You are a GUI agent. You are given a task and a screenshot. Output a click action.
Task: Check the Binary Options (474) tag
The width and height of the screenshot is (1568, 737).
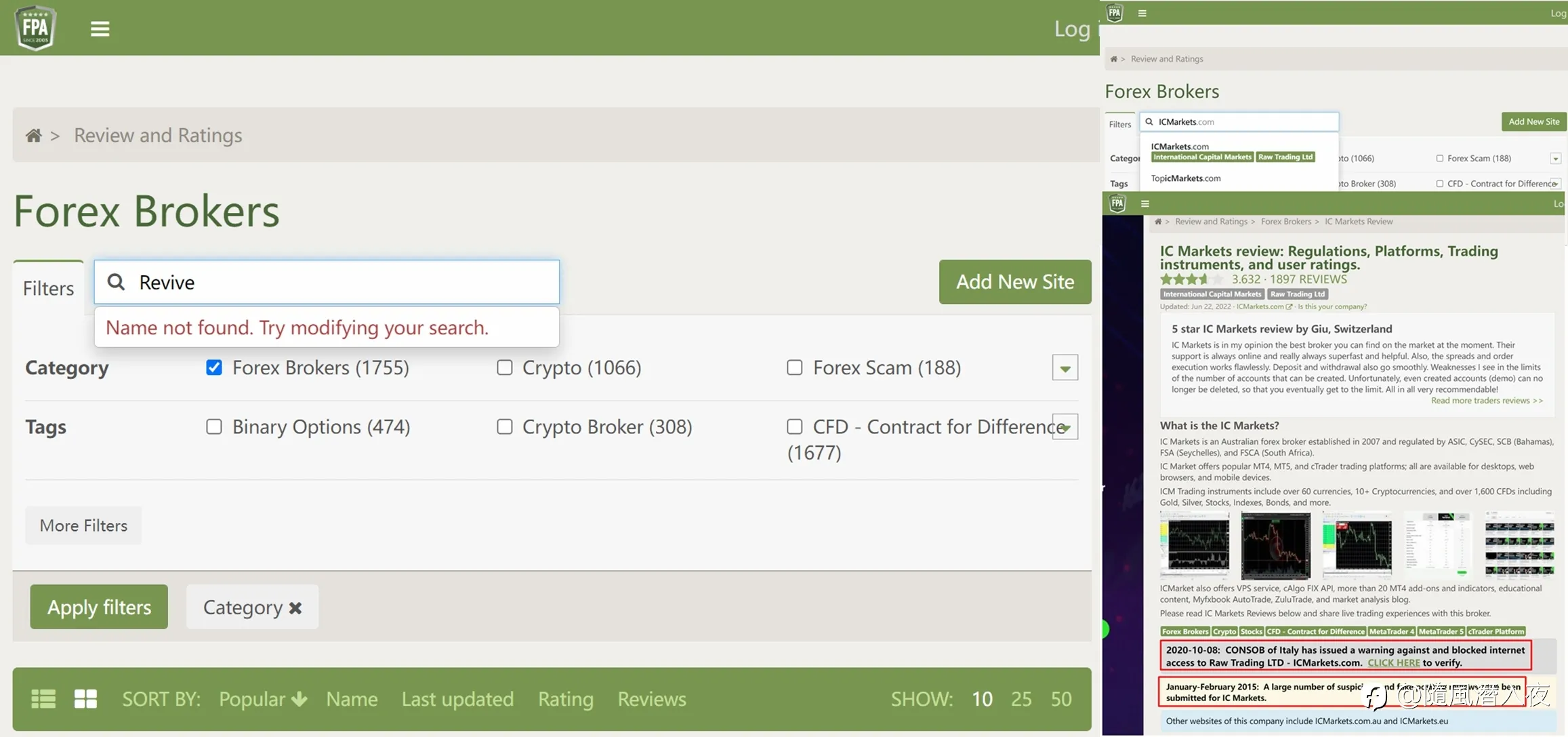214,426
